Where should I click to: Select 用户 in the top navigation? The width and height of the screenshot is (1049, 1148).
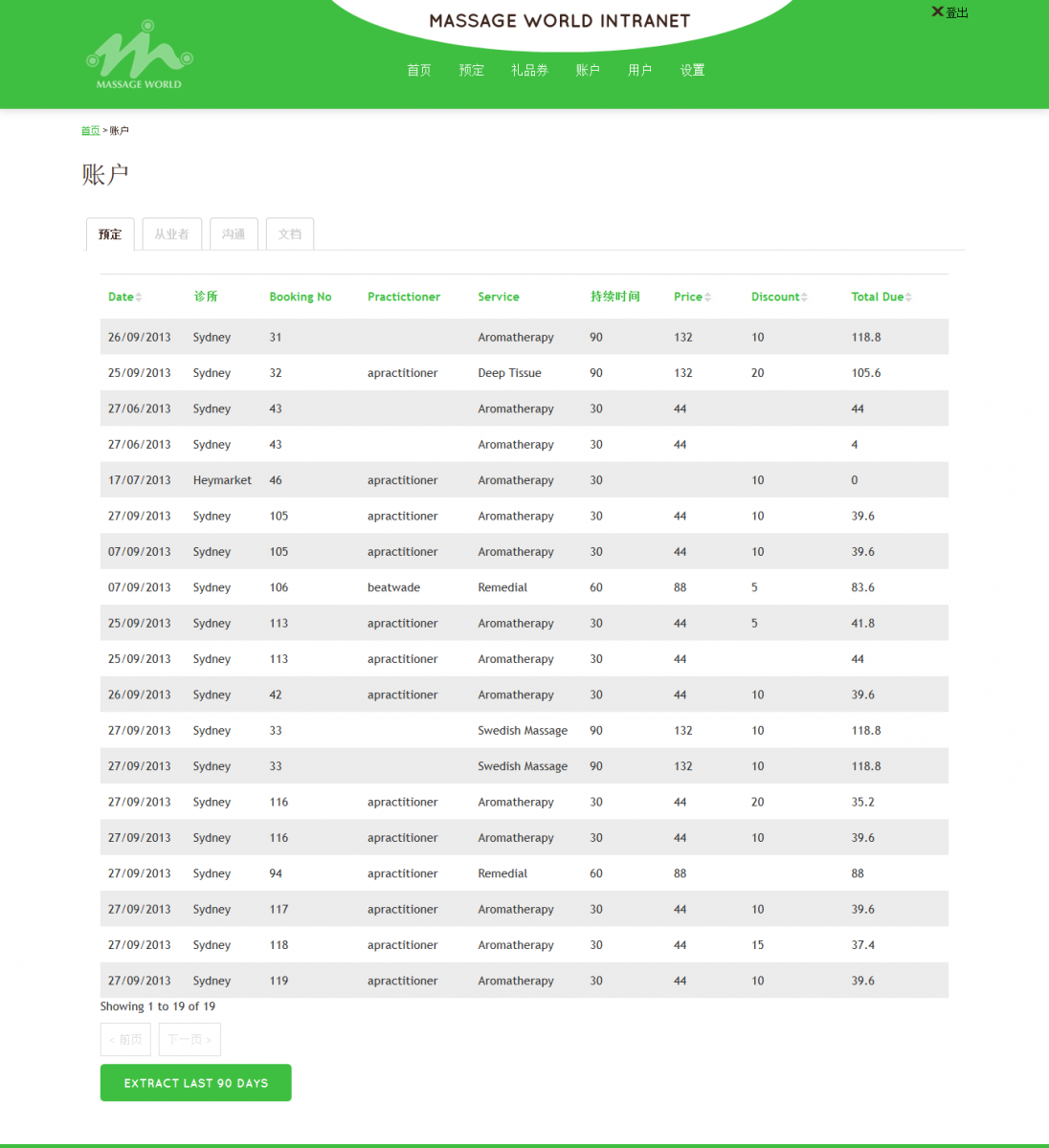pos(639,70)
